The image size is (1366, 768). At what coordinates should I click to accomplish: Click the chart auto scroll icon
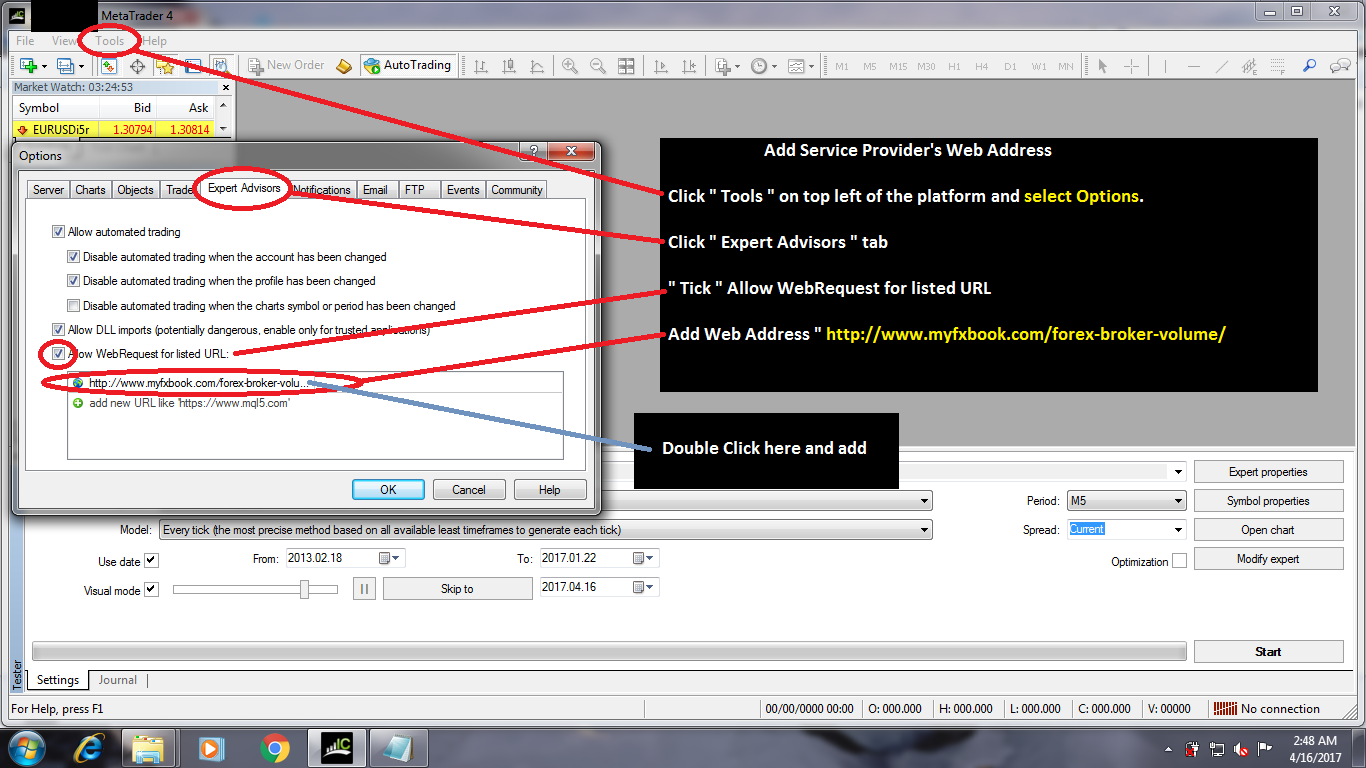[661, 66]
